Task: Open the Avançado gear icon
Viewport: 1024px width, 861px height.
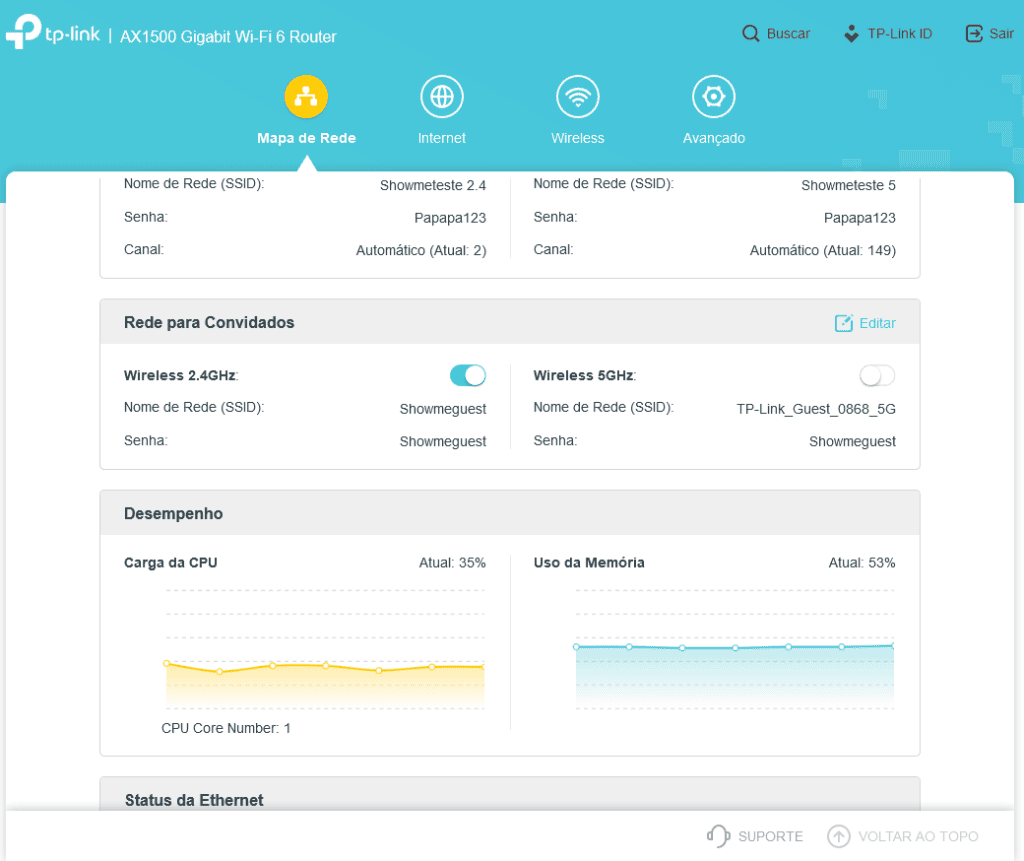Action: click(713, 97)
